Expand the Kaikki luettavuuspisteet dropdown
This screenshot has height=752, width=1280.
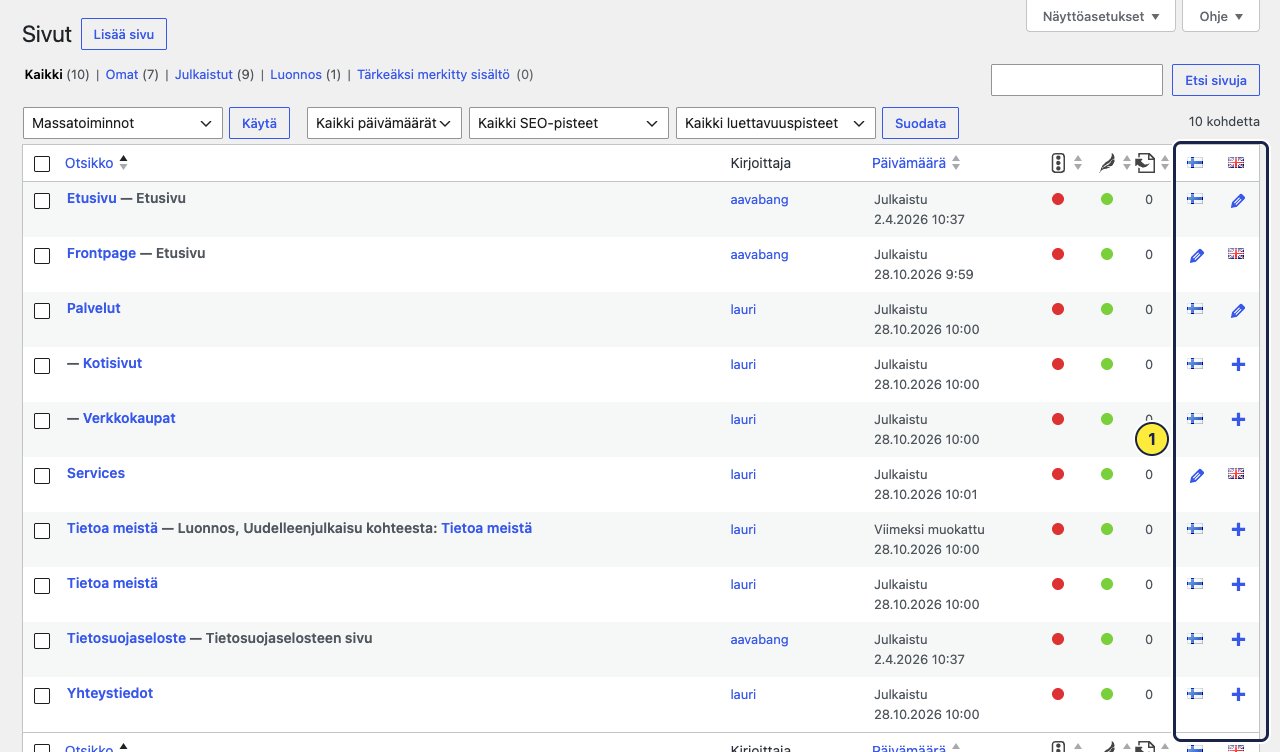pos(776,123)
